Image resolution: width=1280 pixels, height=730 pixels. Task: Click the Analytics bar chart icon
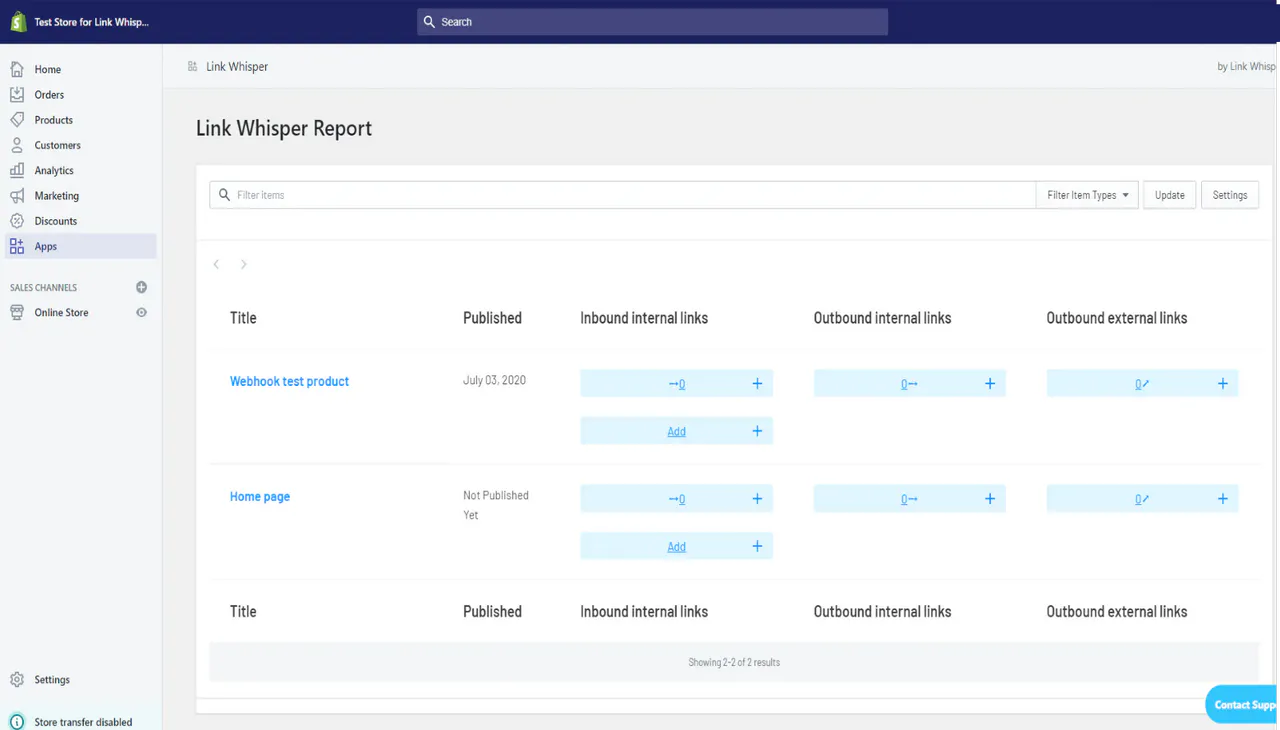(17, 170)
